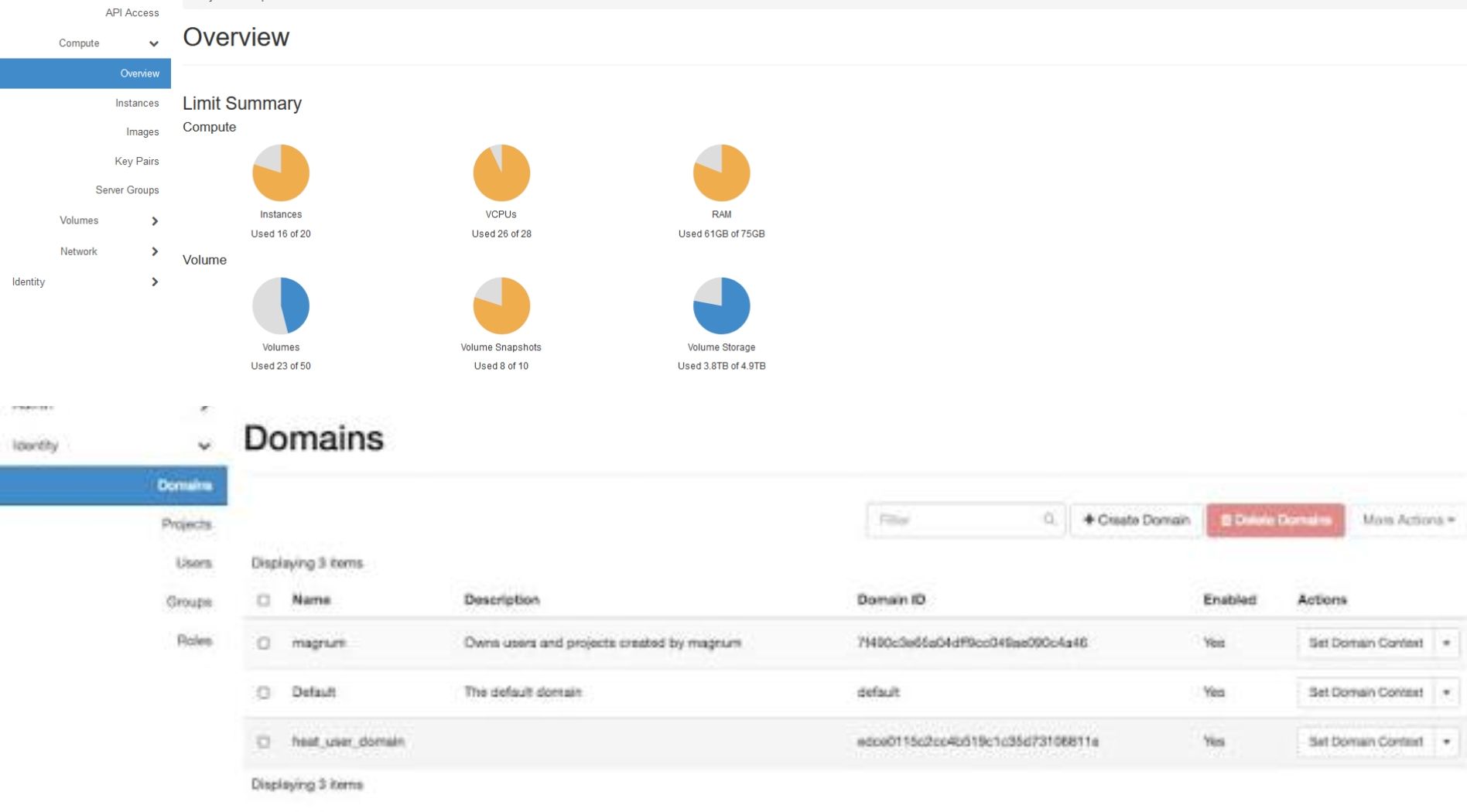Click the Volume Storage pie chart

(721, 305)
